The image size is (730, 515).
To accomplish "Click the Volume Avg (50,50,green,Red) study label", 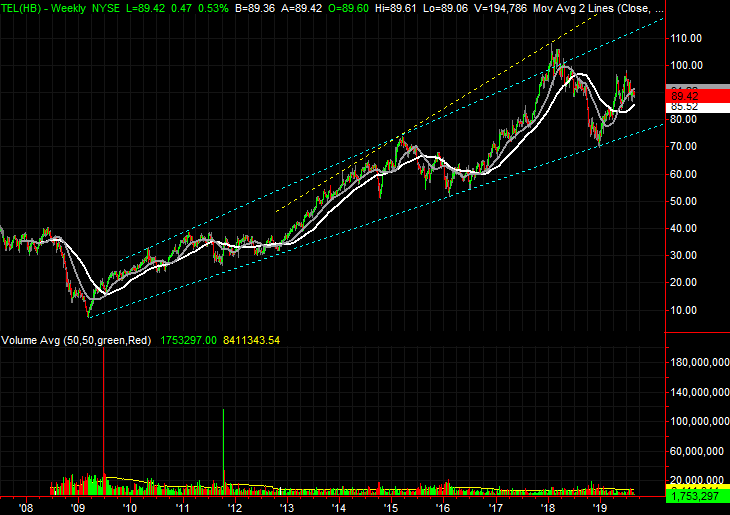I will 76,340.
